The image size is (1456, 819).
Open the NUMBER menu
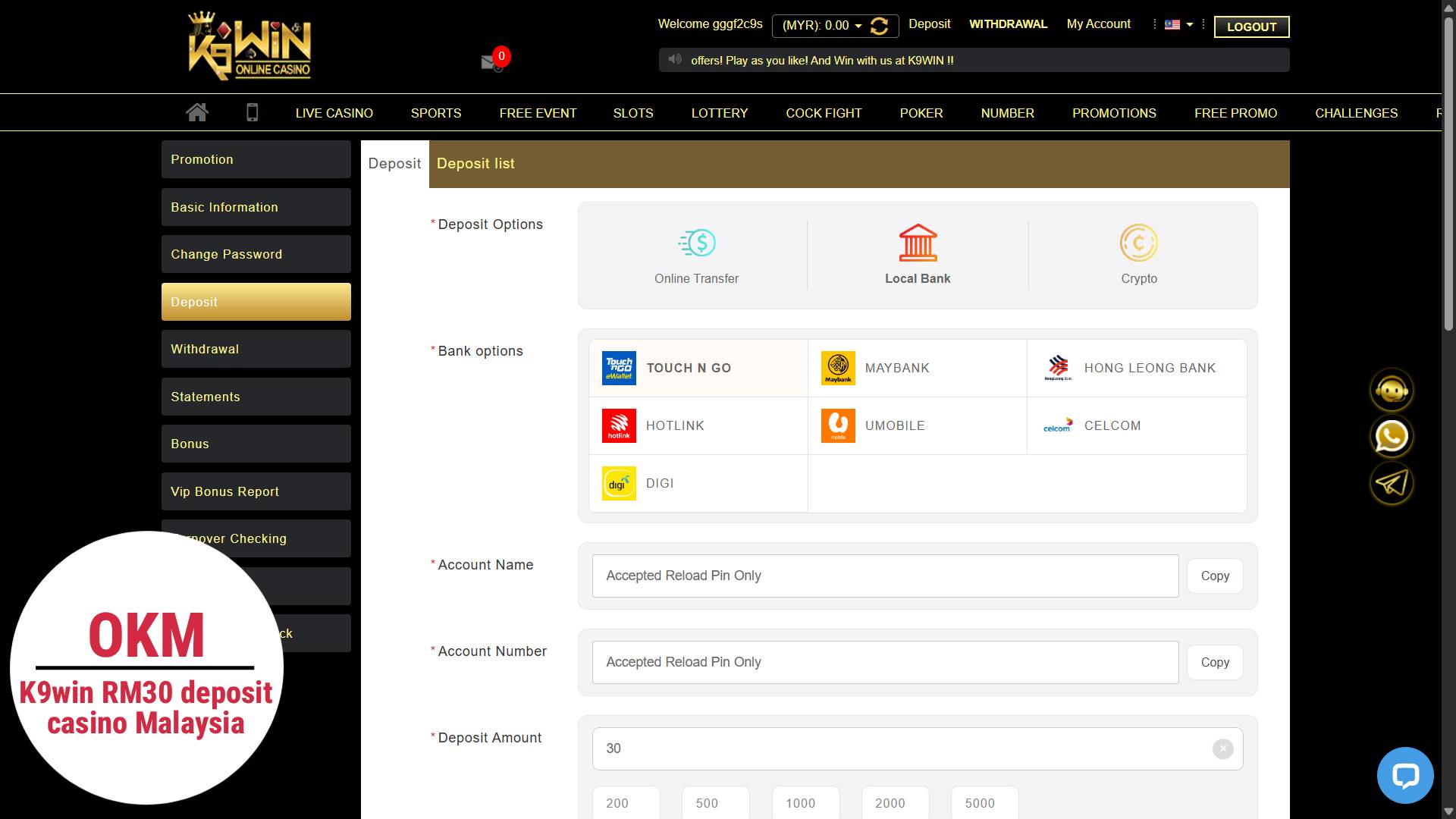[1007, 113]
